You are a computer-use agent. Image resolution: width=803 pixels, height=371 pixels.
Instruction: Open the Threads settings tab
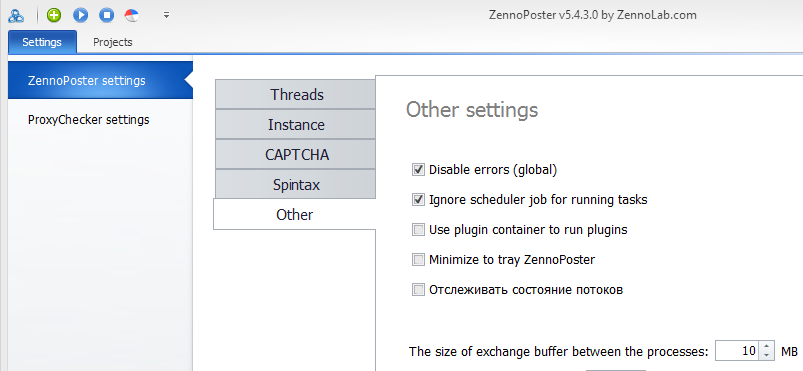[x=295, y=94]
